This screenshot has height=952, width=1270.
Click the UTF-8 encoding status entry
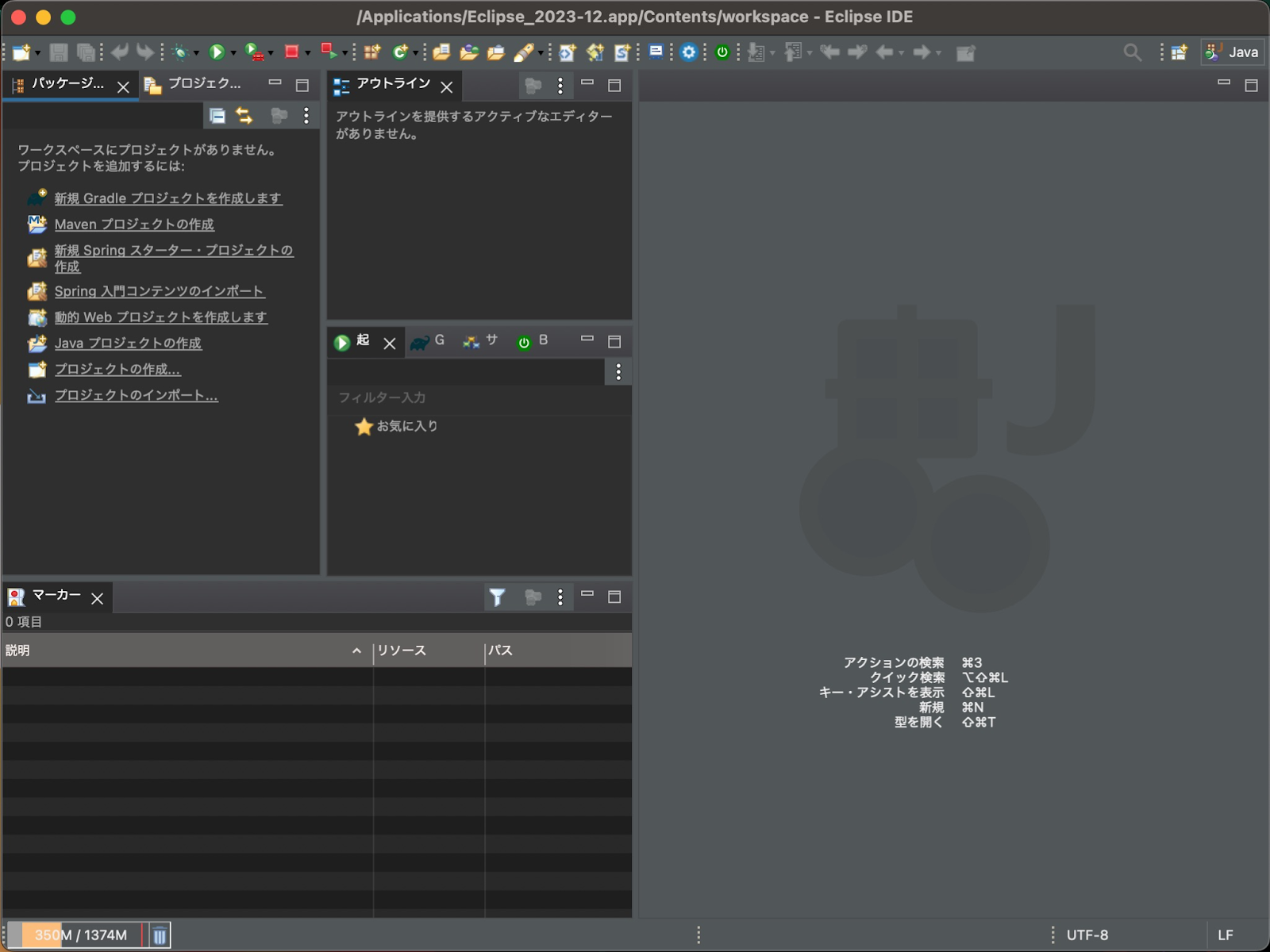(x=1087, y=935)
